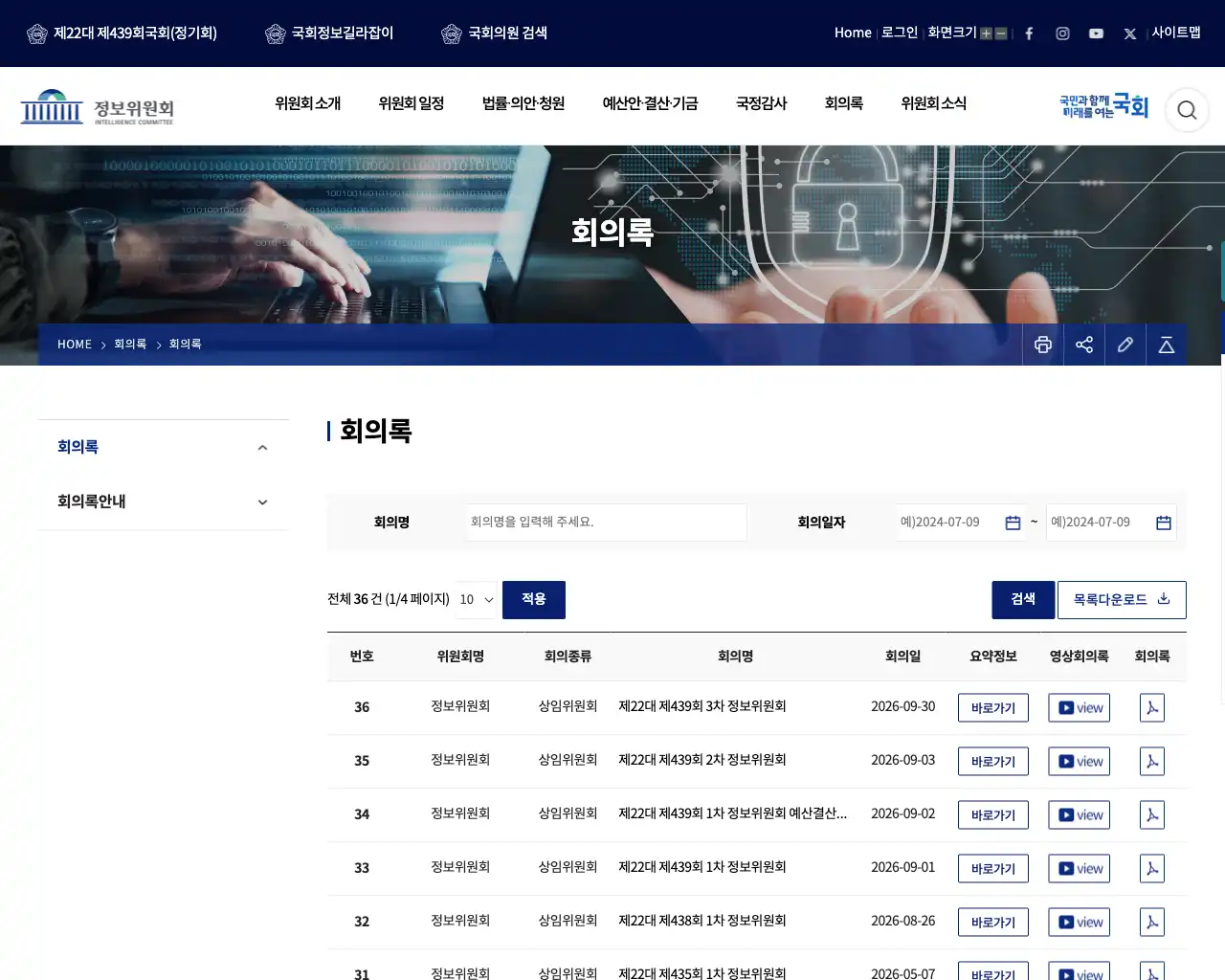
Task: Click the 목록다운로드 download button
Action: click(1122, 600)
